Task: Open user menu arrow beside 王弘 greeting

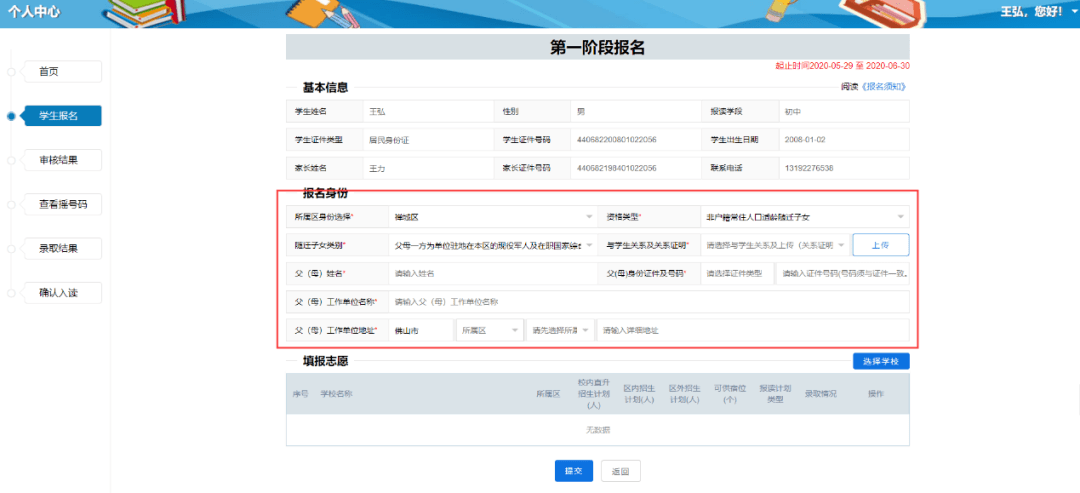Action: 1075,13
